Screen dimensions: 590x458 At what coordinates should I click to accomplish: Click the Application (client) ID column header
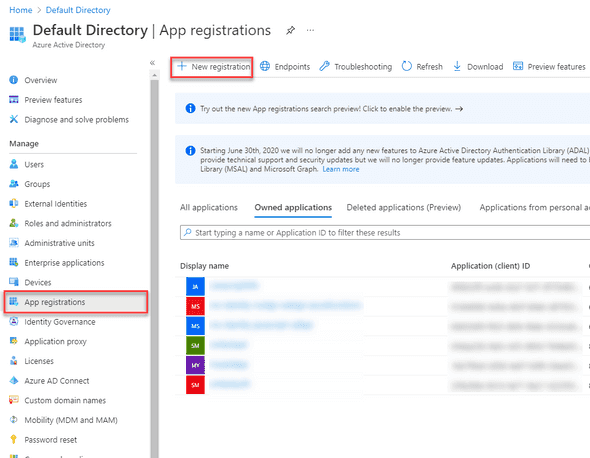490,266
